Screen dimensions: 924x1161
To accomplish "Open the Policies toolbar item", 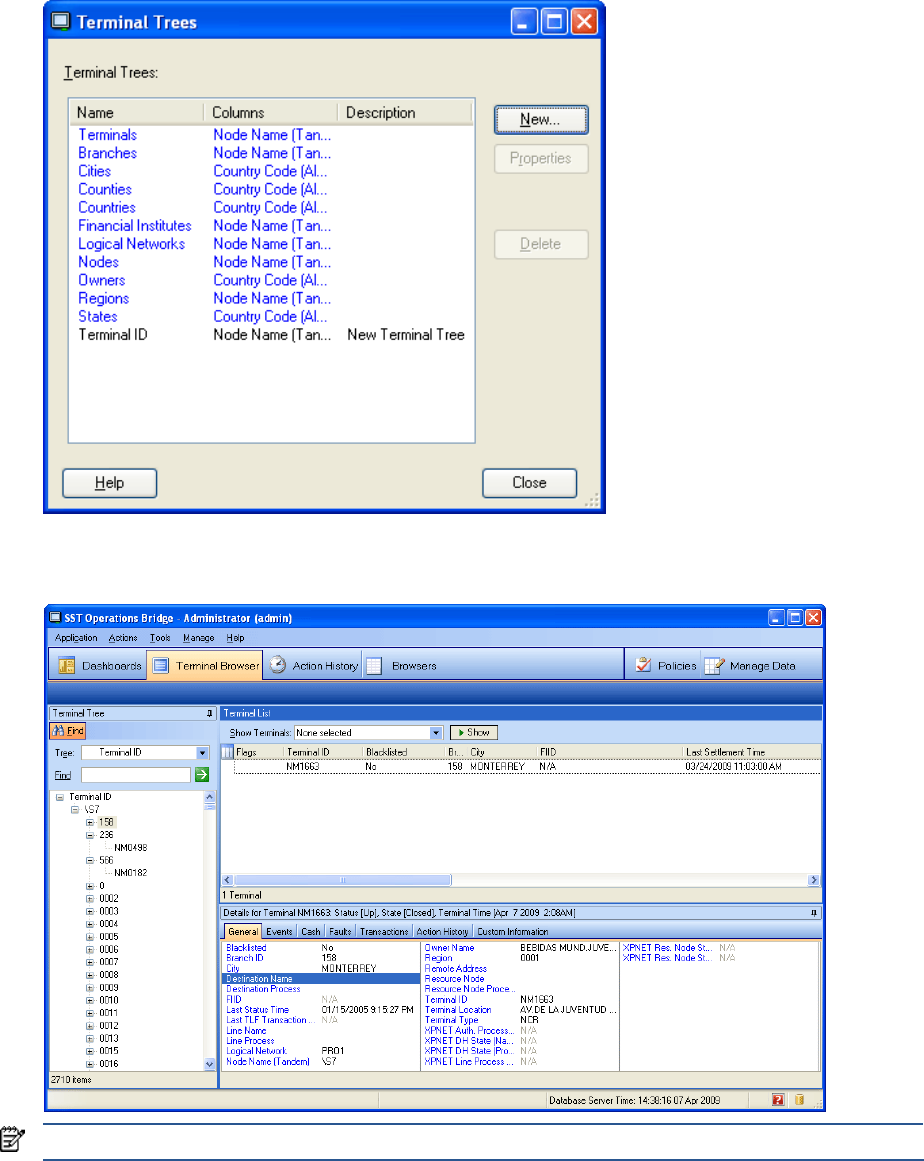I will tap(665, 665).
